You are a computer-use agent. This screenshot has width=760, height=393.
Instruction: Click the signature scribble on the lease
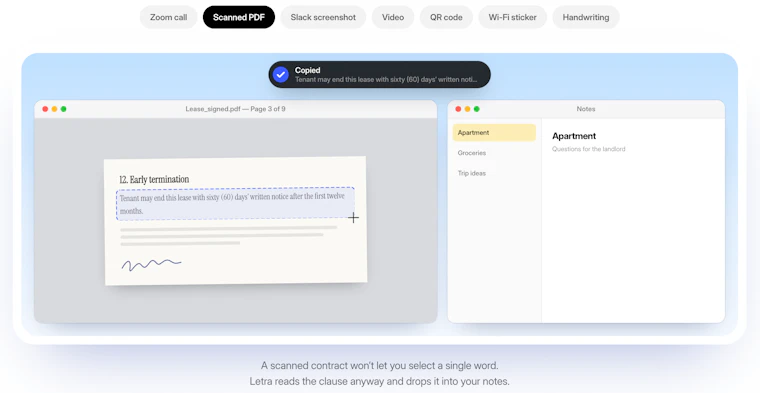(151, 265)
